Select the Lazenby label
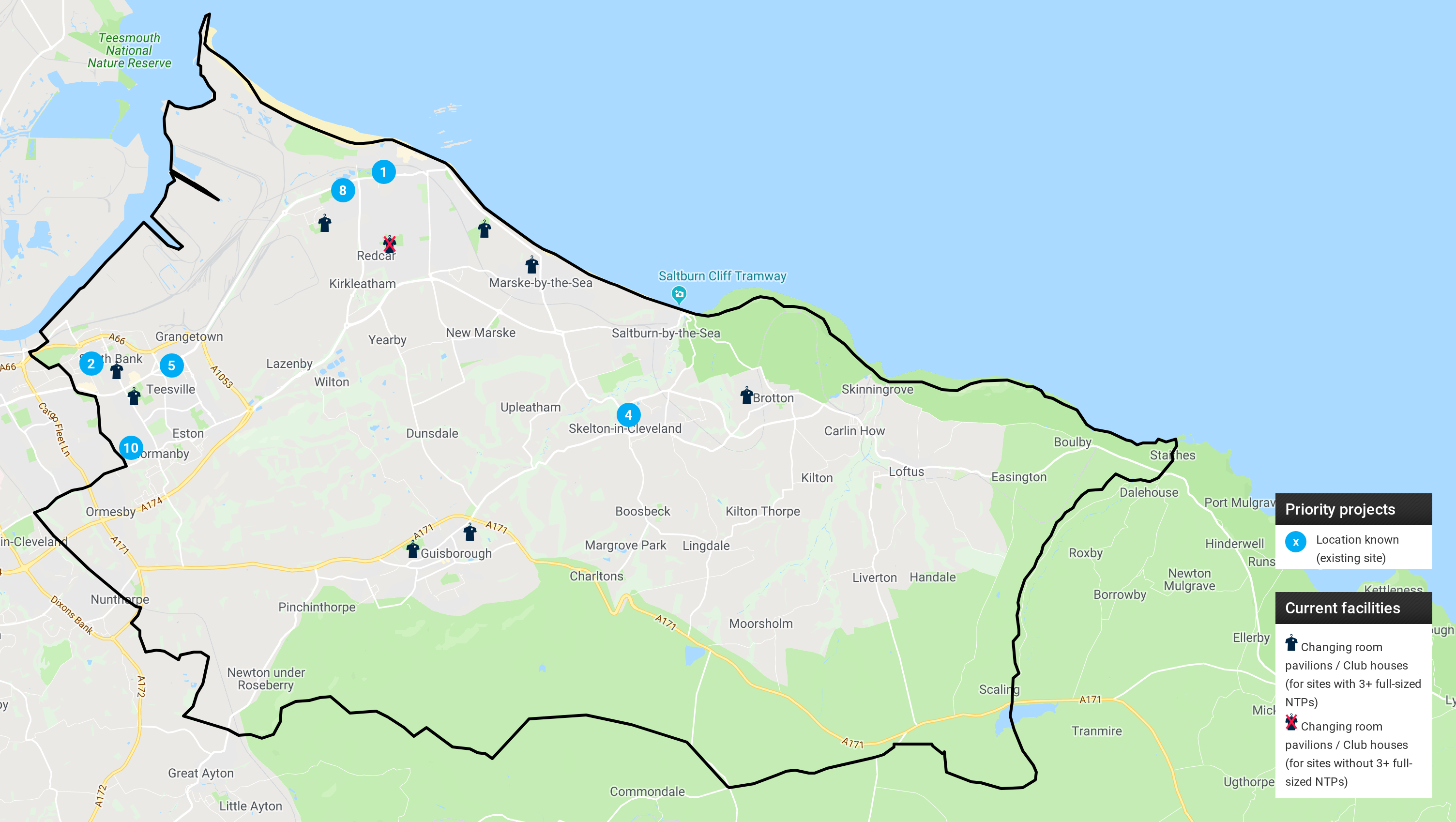This screenshot has height=822, width=1456. point(289,364)
